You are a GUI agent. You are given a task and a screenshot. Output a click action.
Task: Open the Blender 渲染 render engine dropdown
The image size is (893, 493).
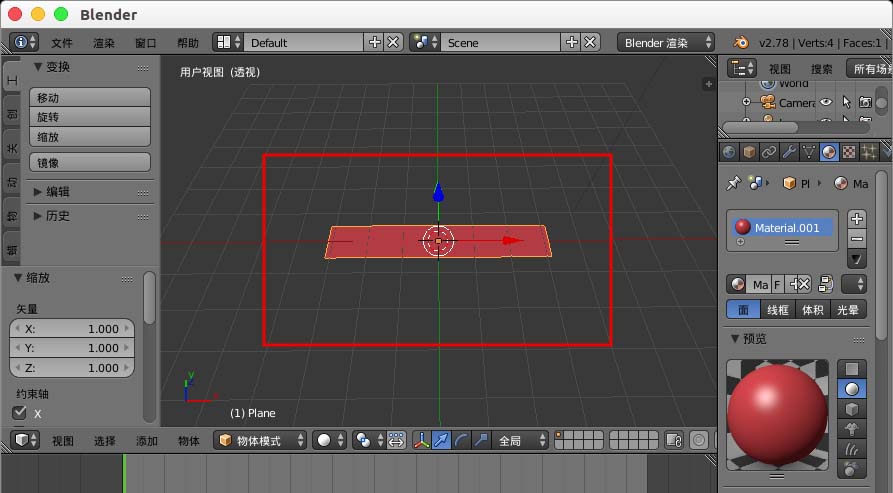[665, 42]
